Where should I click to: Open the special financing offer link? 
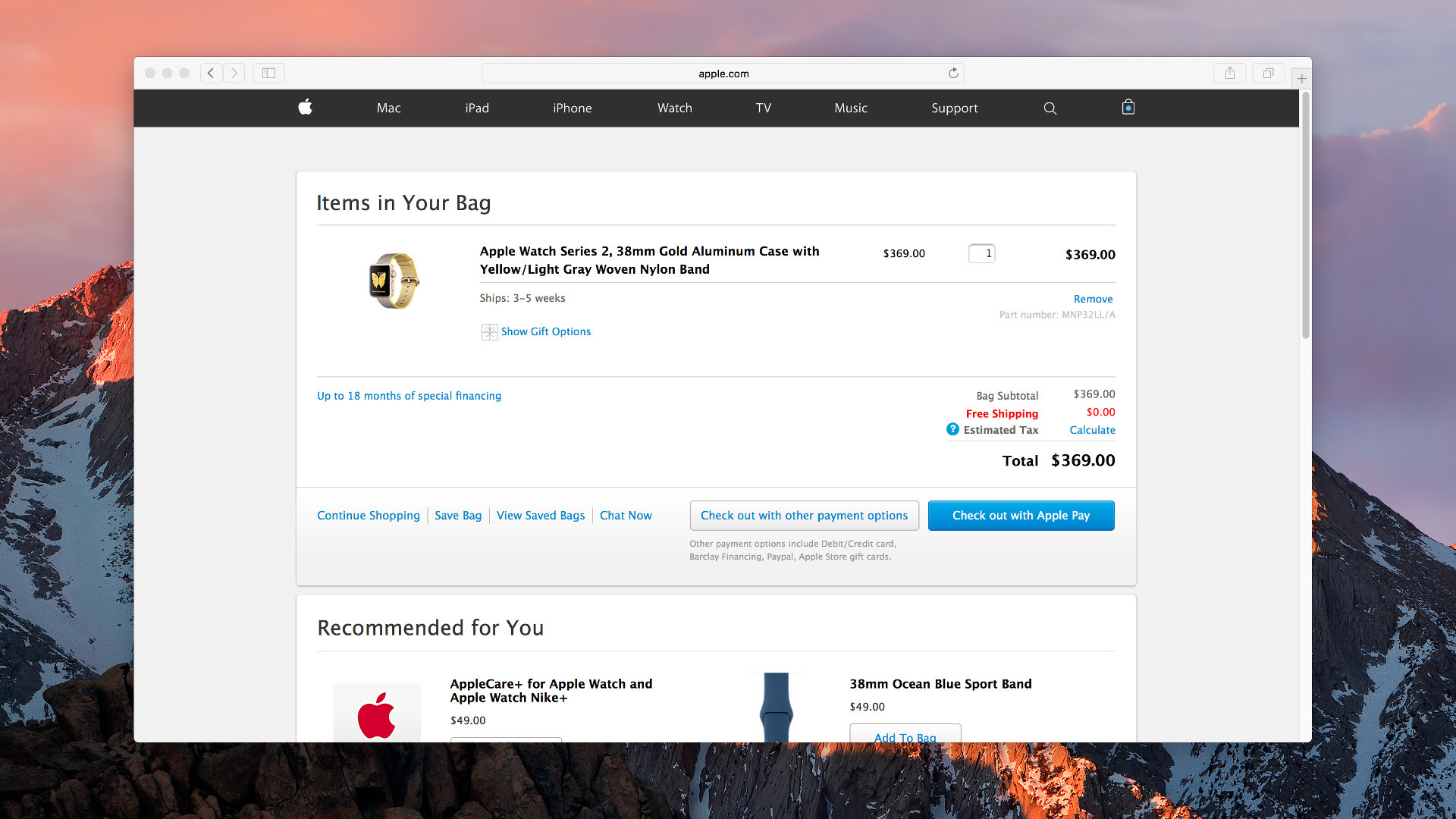409,395
